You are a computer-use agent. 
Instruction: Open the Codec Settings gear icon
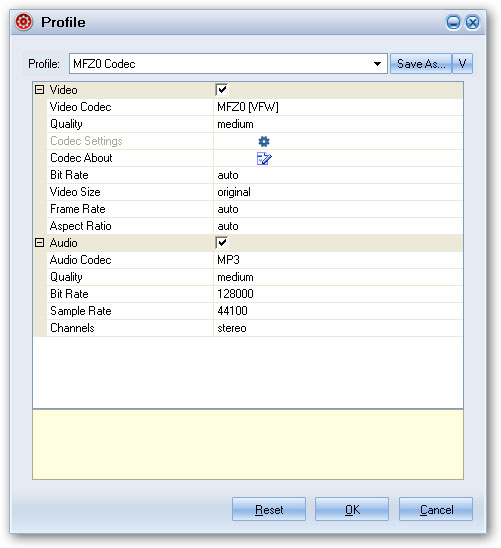pos(264,141)
